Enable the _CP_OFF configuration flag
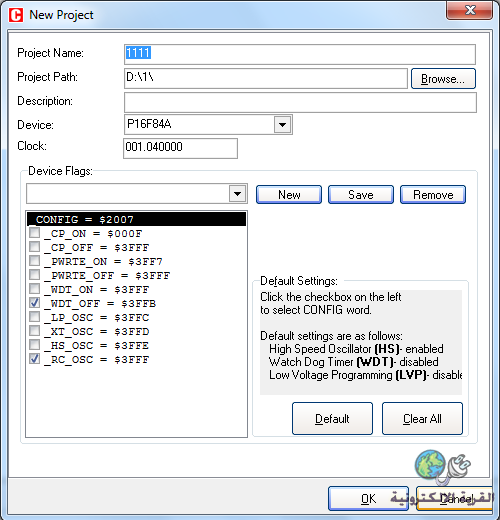This screenshot has width=500, height=520. 34,247
